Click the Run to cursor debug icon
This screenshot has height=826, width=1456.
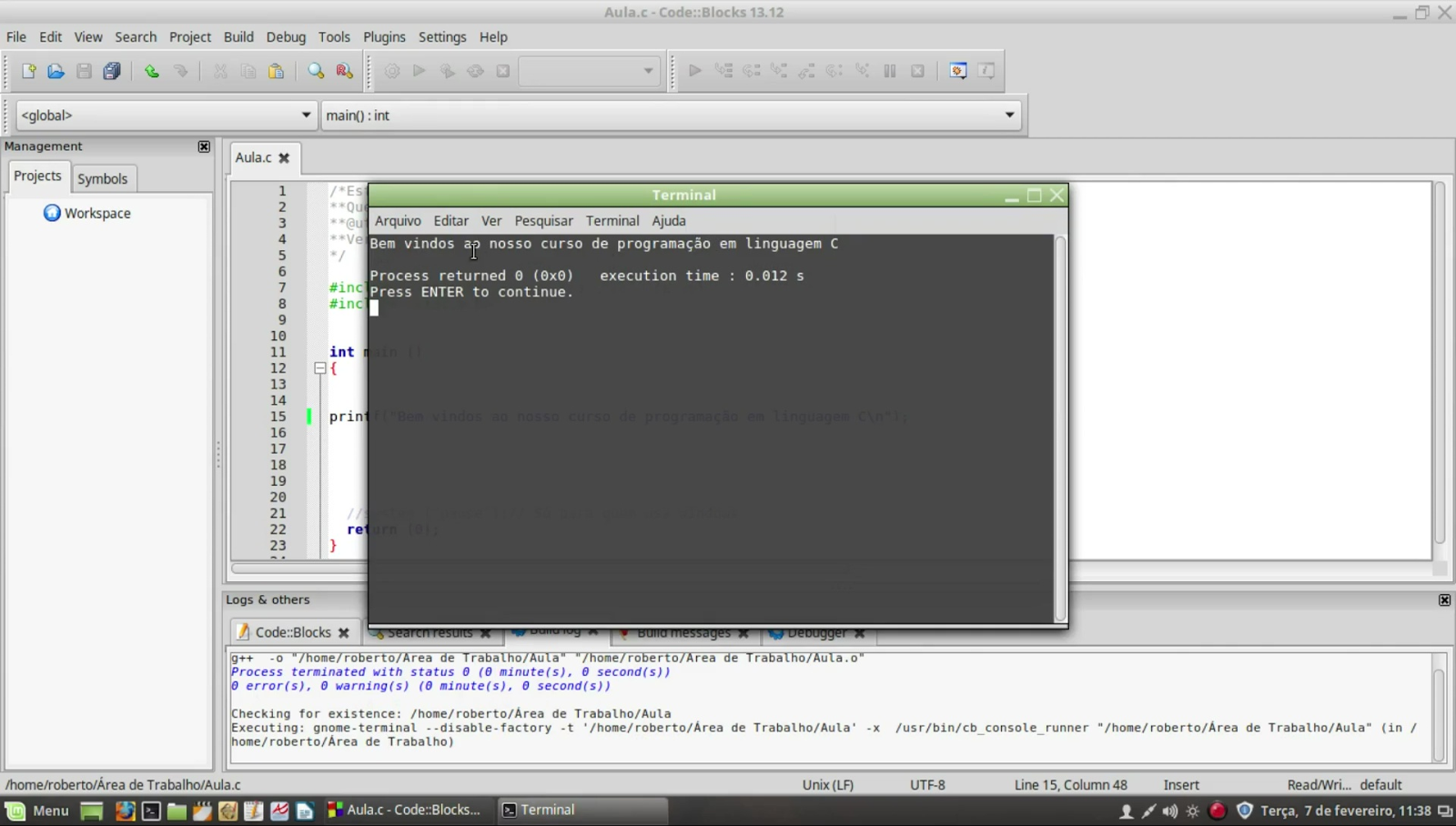[x=723, y=71]
